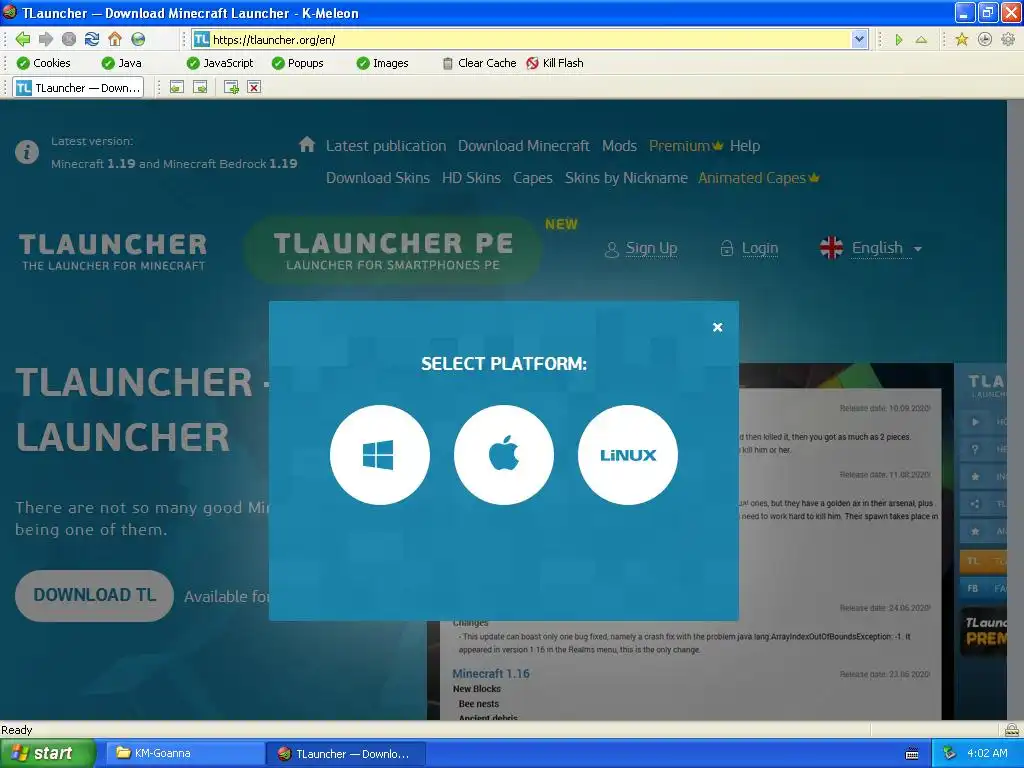Open History with the clock icon
The width and height of the screenshot is (1024, 768).
985,39
